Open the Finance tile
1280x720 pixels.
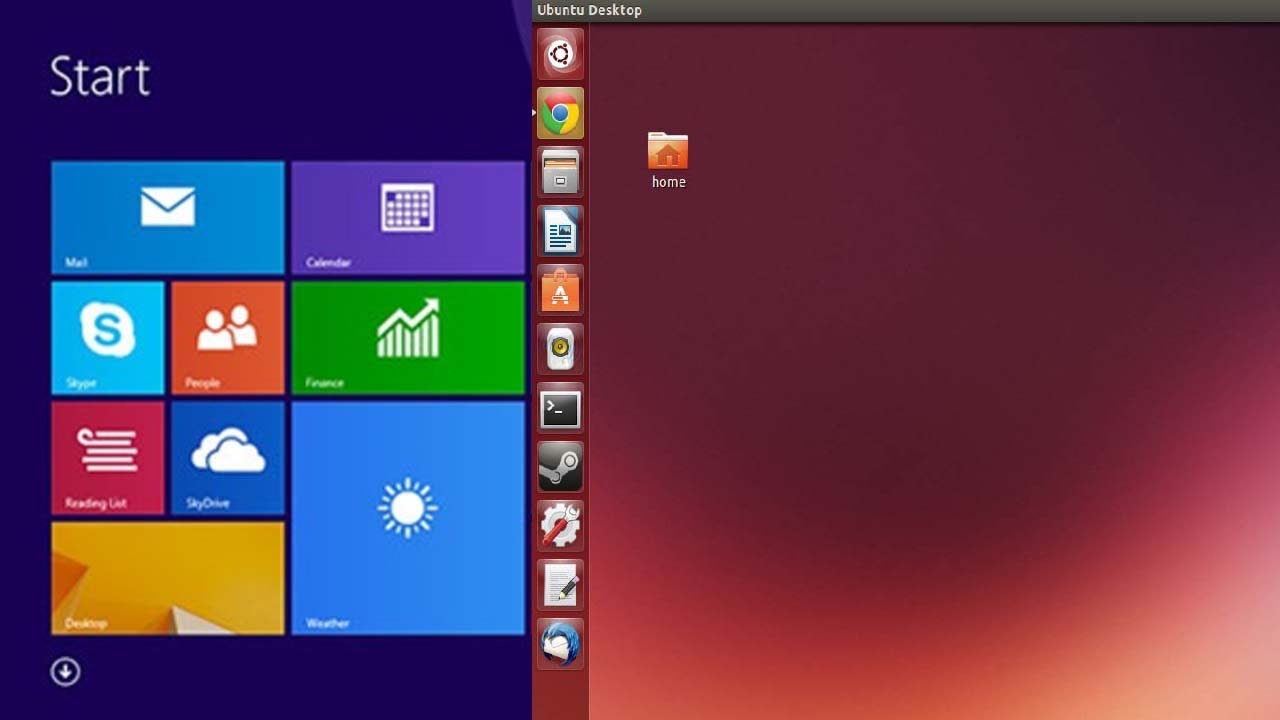(408, 337)
